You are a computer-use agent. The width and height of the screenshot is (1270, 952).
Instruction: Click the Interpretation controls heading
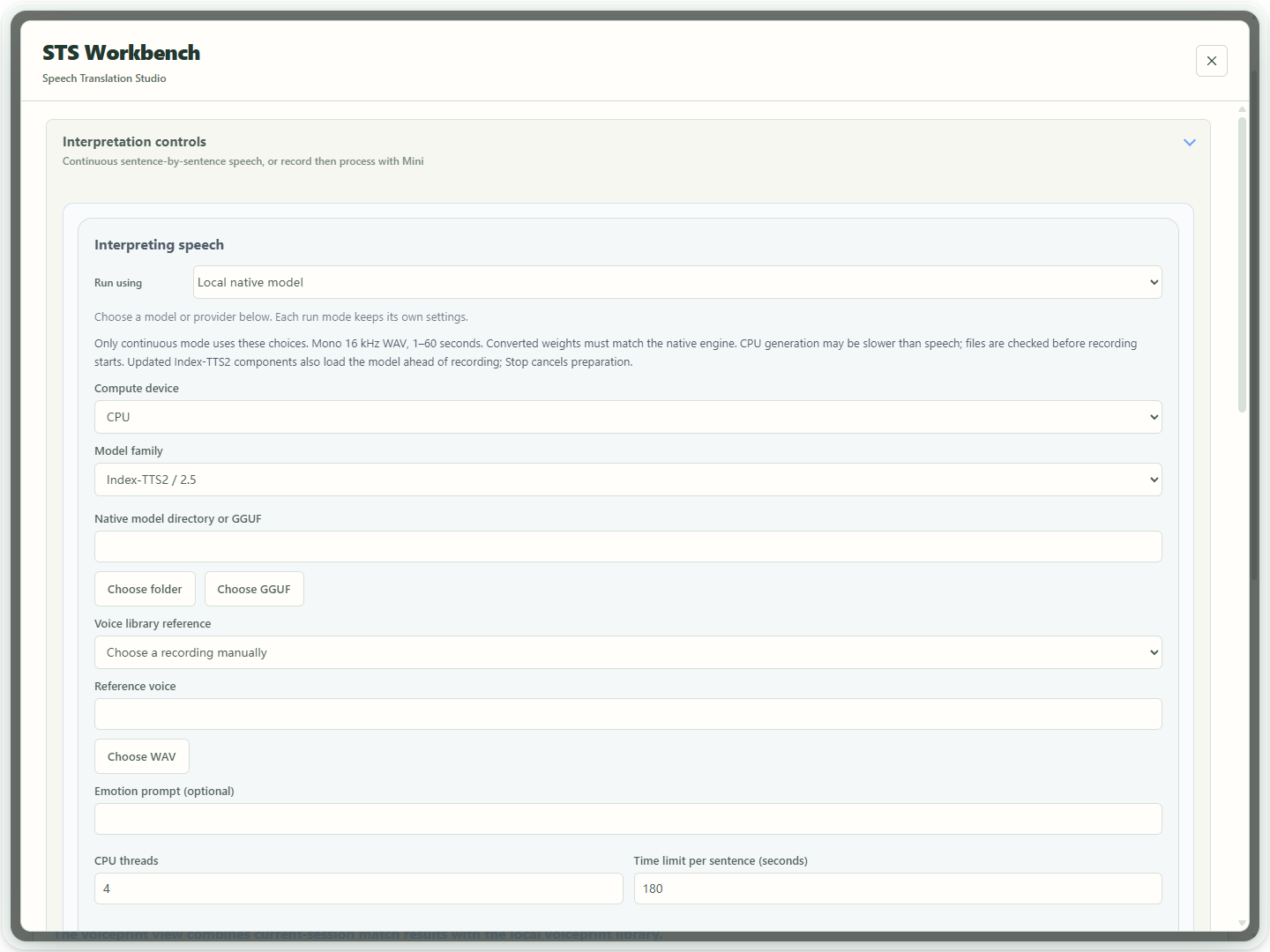(134, 142)
